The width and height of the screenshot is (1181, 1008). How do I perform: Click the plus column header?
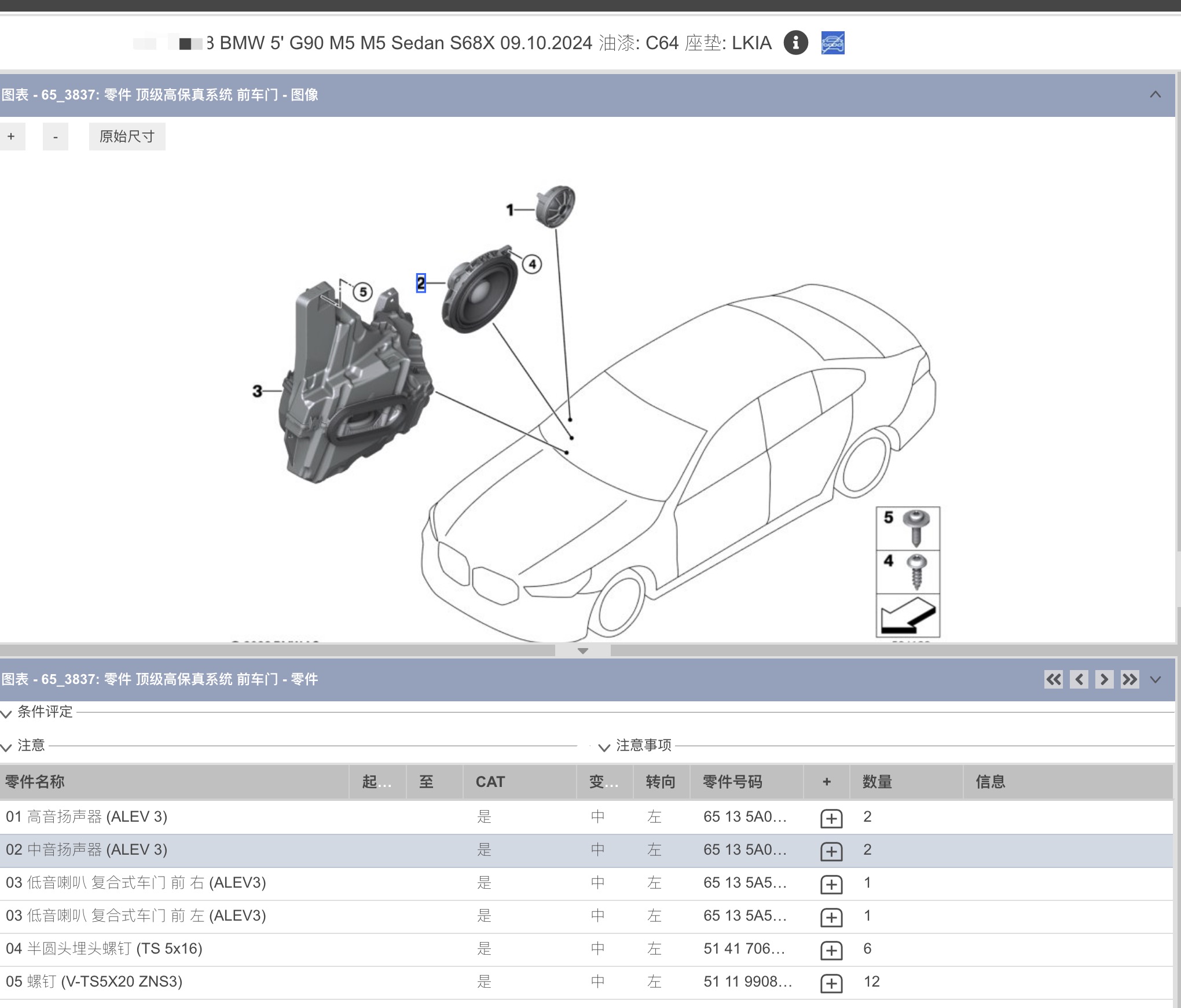[827, 782]
